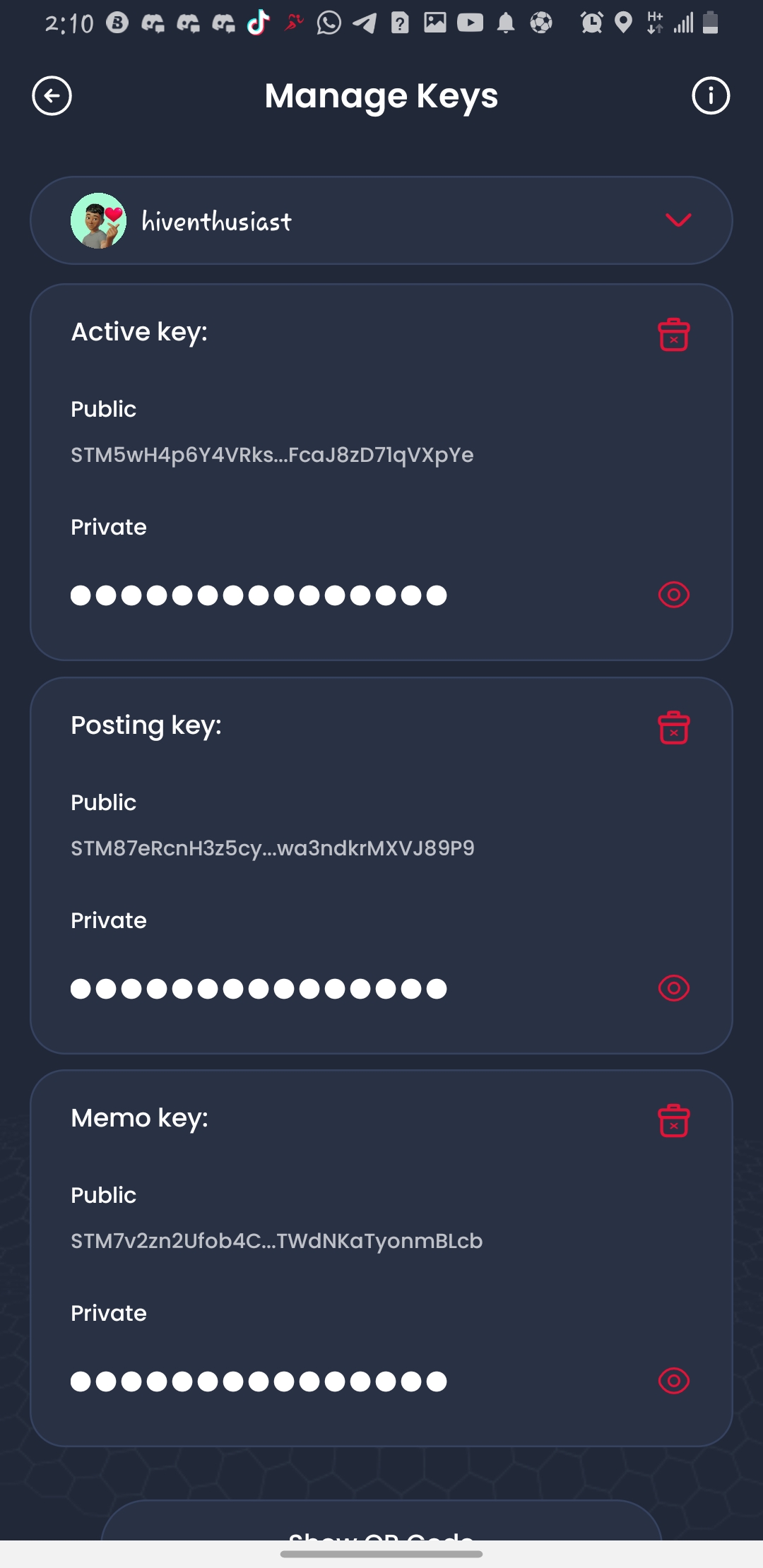
Task: Tap the back arrow icon
Action: click(52, 95)
